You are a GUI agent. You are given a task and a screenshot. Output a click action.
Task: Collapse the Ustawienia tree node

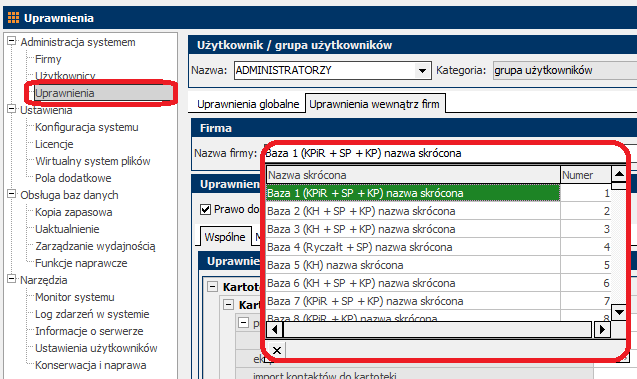click(x=12, y=109)
